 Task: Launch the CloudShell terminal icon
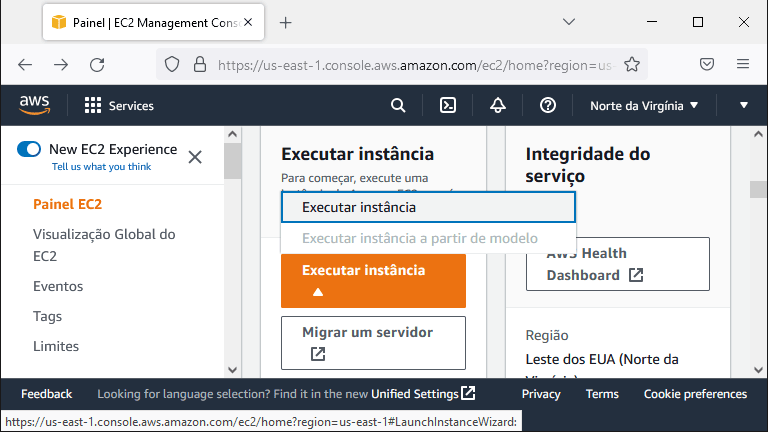(x=448, y=105)
